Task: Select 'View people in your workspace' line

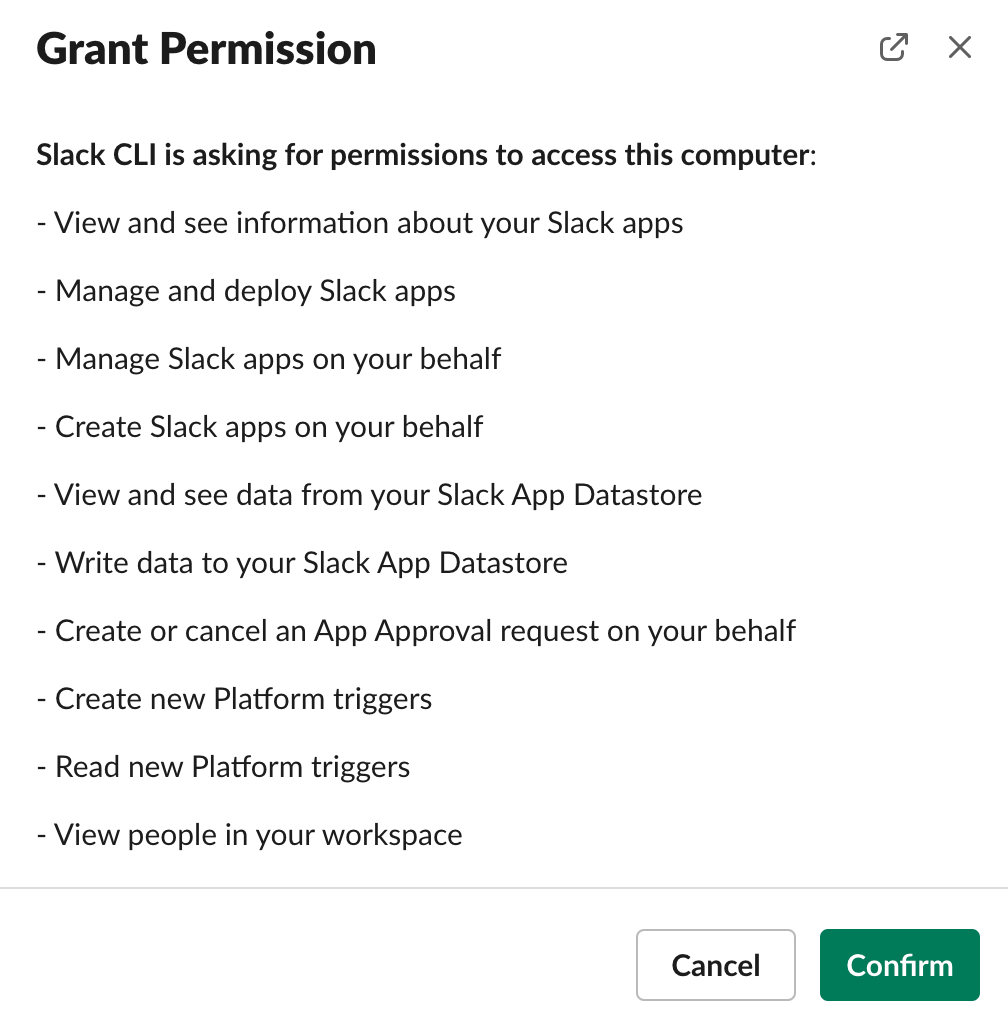Action: [250, 835]
